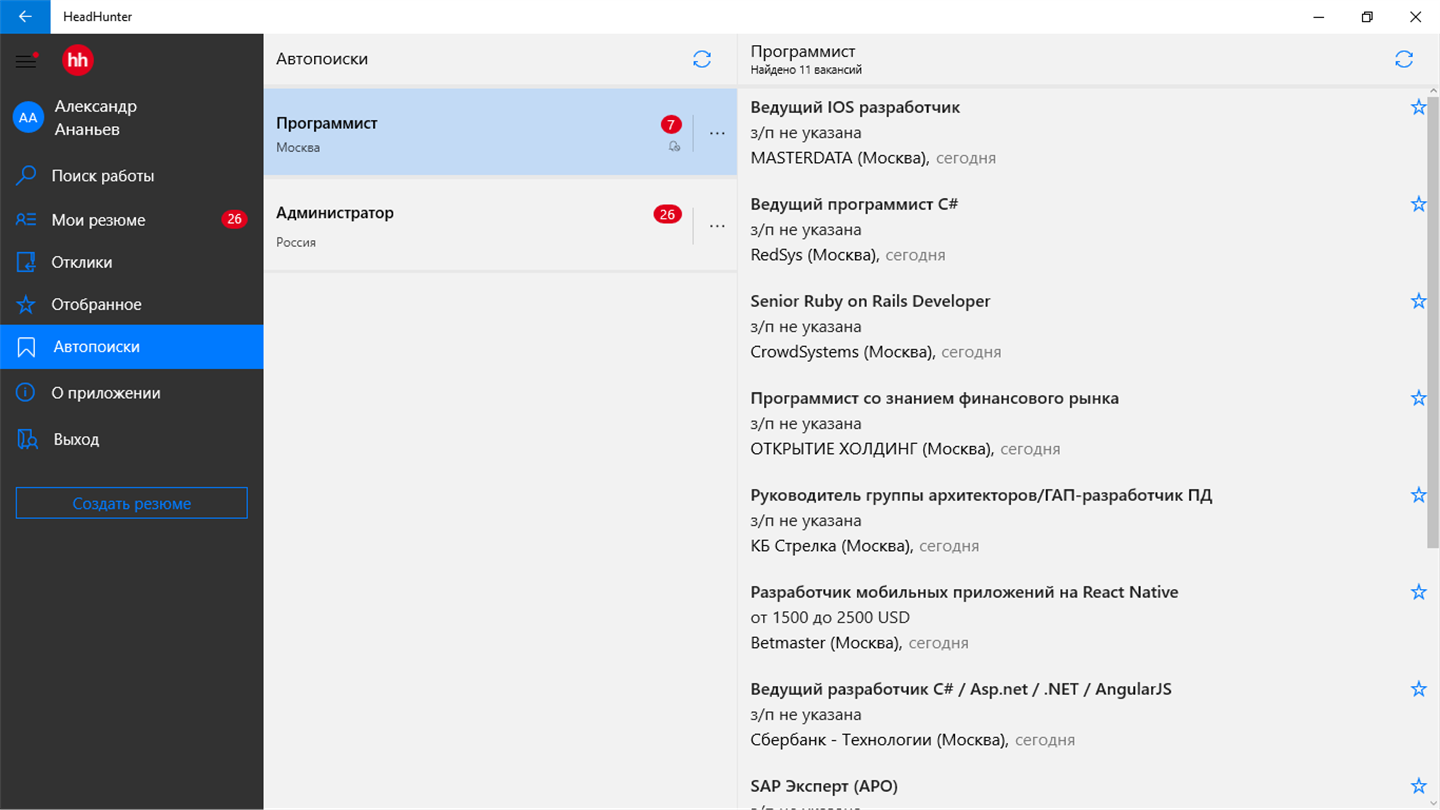Star the Ведущий IOS разработчик vacancy
Viewport: 1440px width, 810px height.
tap(1418, 107)
